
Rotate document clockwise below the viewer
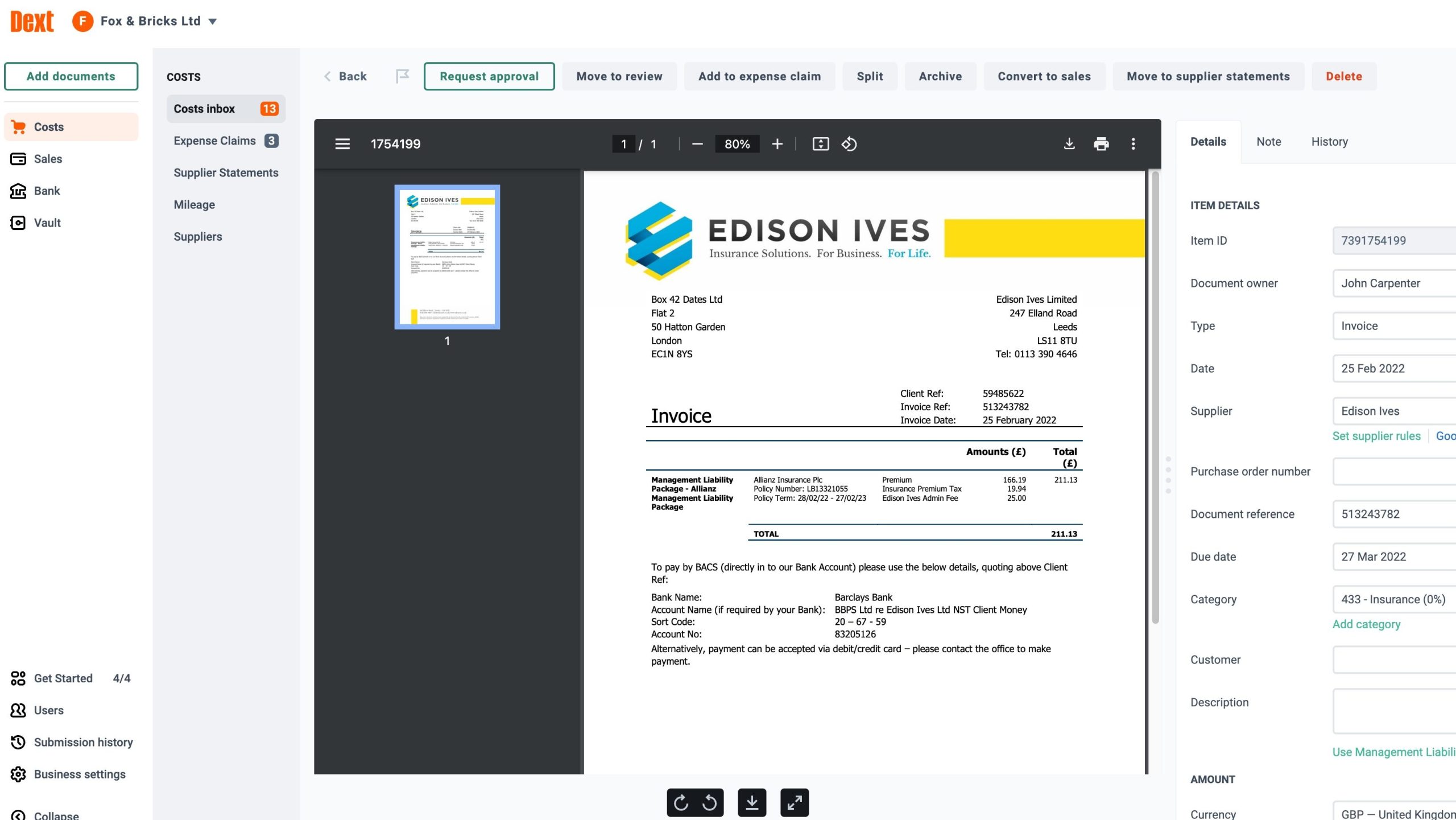[681, 802]
